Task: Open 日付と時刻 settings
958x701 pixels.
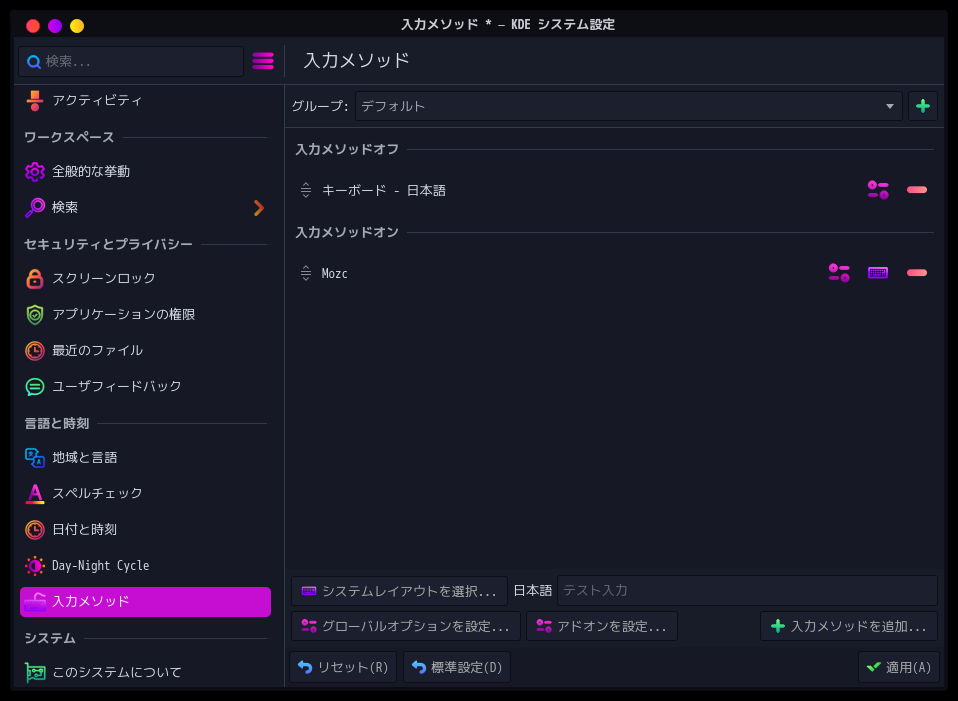Action: pos(145,530)
